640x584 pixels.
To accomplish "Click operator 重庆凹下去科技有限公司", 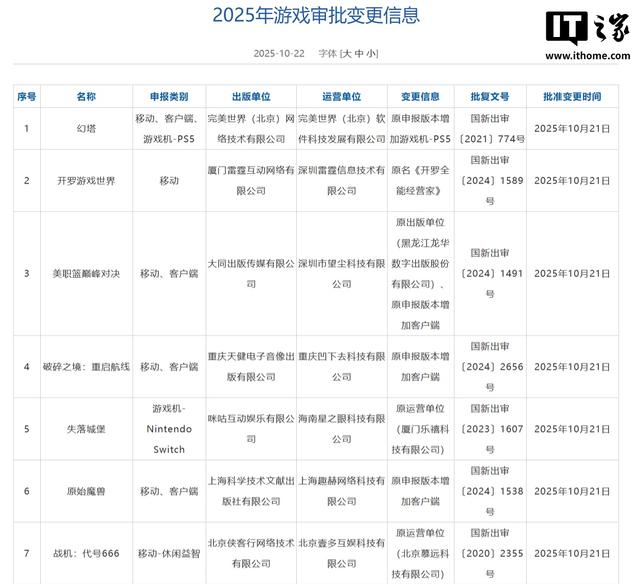I will tap(342, 367).
